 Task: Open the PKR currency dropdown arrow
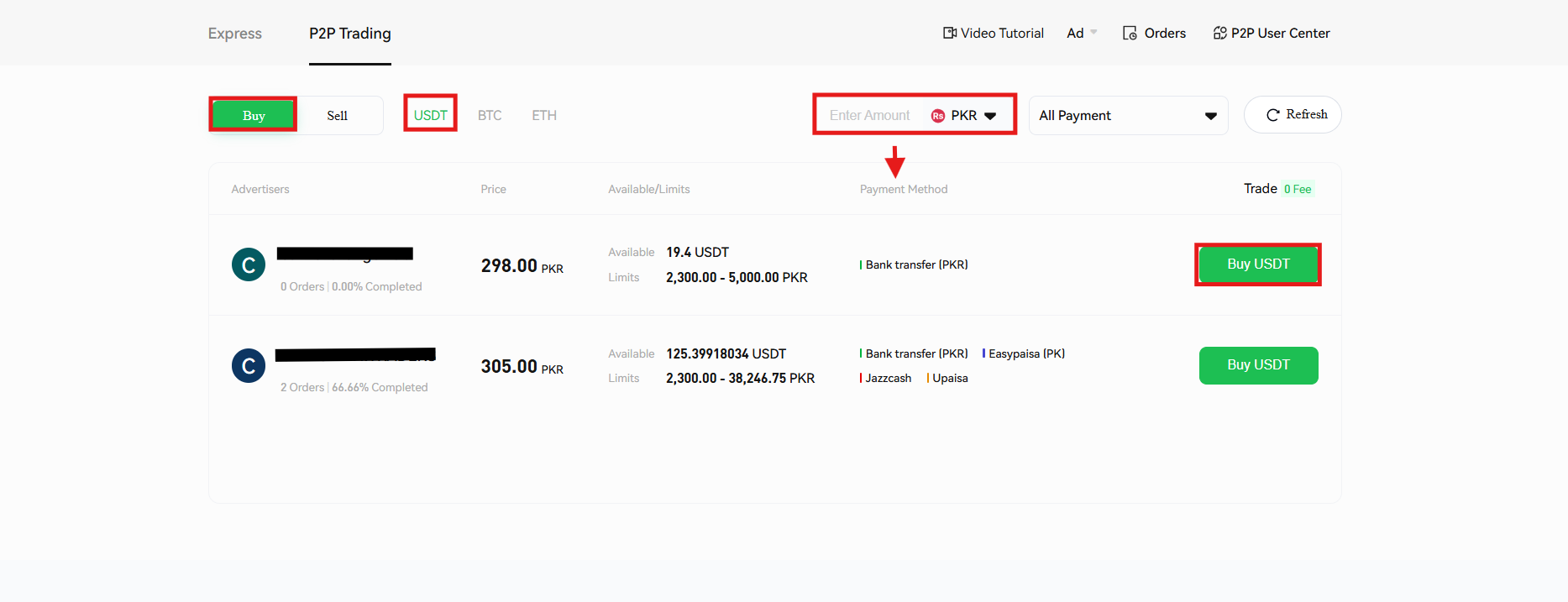(x=991, y=116)
